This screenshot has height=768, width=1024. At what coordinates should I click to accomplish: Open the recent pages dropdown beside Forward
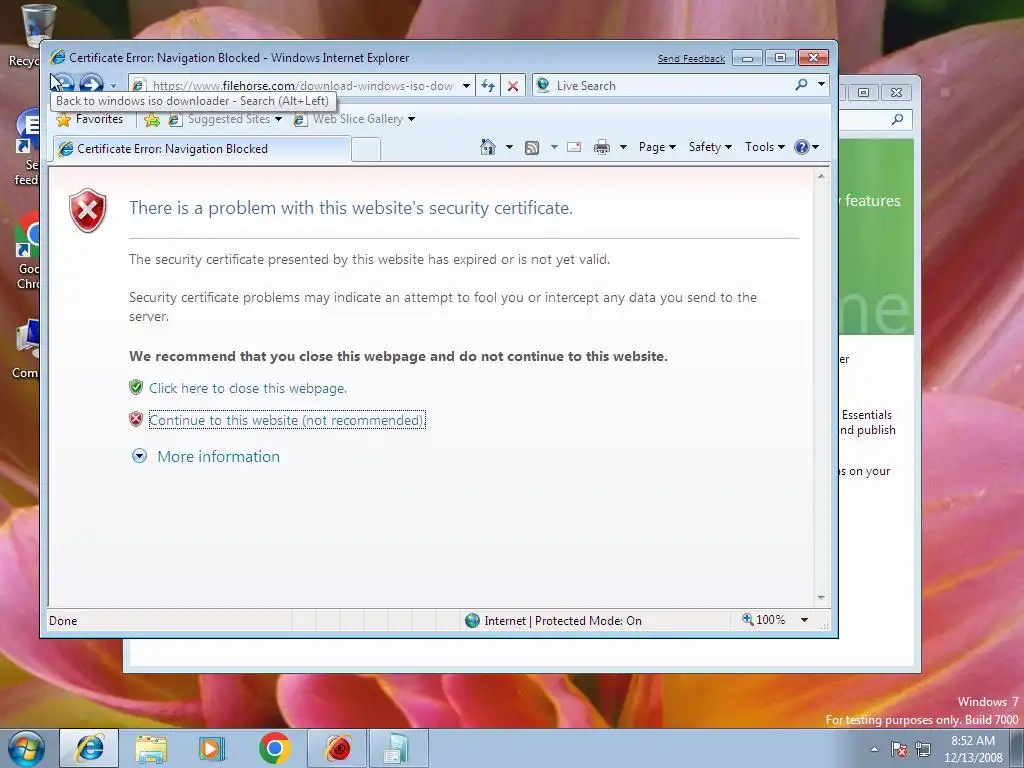[x=114, y=86]
